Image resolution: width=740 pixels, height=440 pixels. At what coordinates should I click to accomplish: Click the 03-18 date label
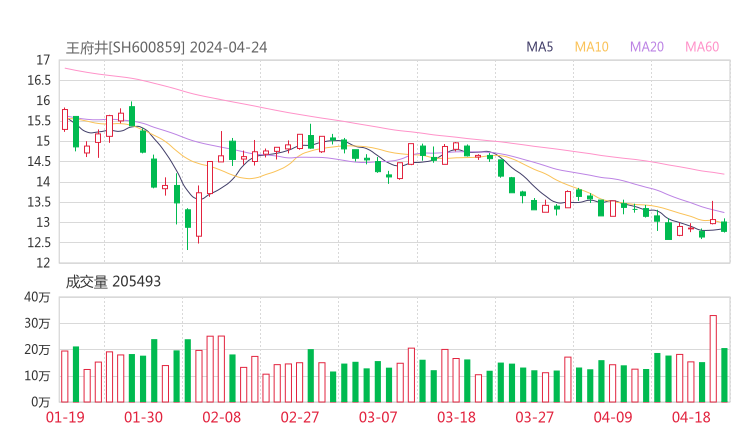456,417
